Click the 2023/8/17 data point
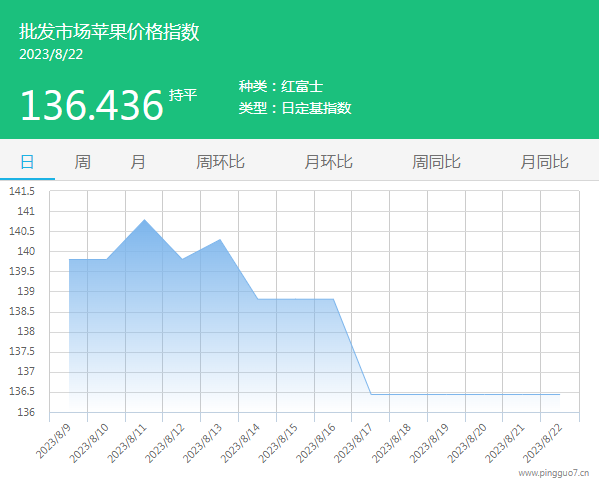 click(x=371, y=394)
